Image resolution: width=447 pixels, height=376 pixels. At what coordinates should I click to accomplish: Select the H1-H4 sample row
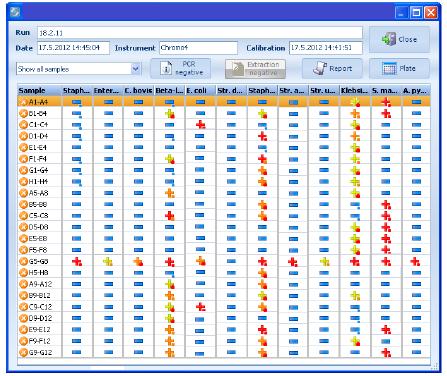224,182
